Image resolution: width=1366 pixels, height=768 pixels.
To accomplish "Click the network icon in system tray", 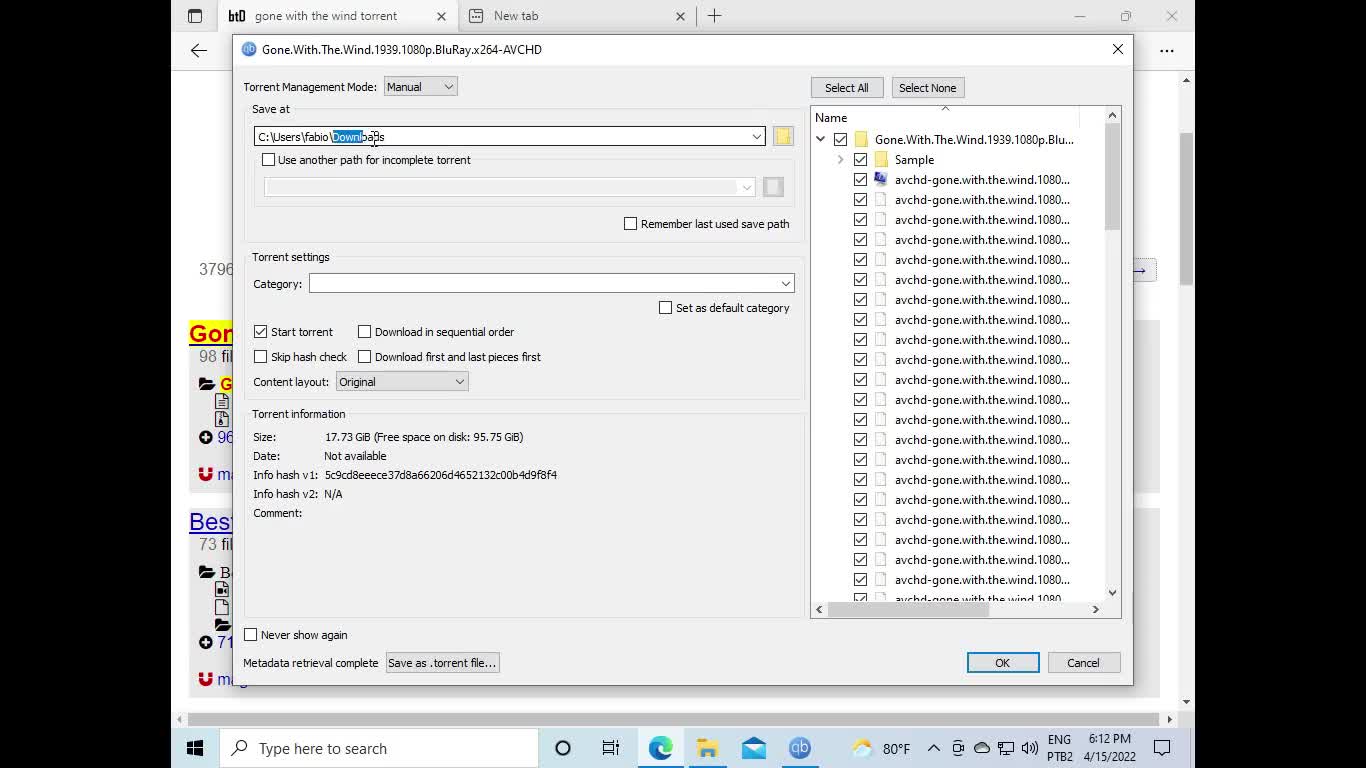I will [1005, 748].
